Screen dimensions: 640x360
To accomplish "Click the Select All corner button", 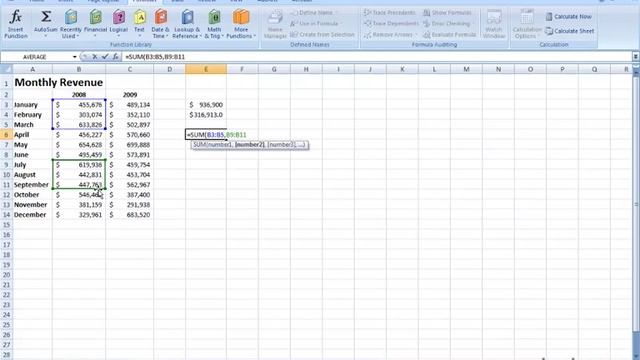I will click(7, 69).
